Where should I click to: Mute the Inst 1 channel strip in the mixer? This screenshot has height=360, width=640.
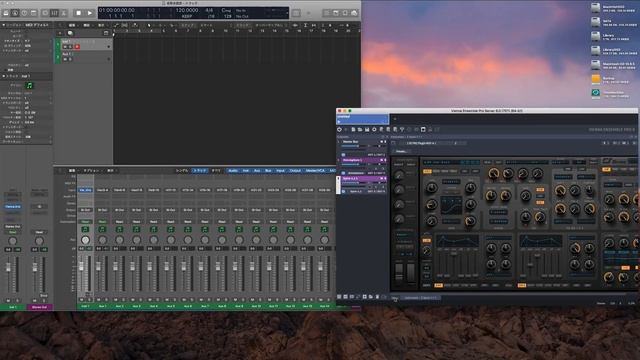coord(82,300)
